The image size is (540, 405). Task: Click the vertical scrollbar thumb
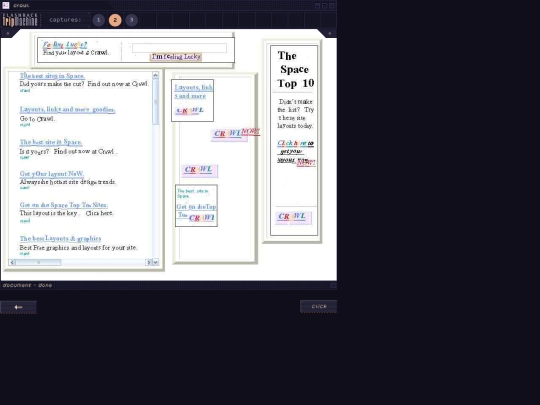[x=155, y=102]
